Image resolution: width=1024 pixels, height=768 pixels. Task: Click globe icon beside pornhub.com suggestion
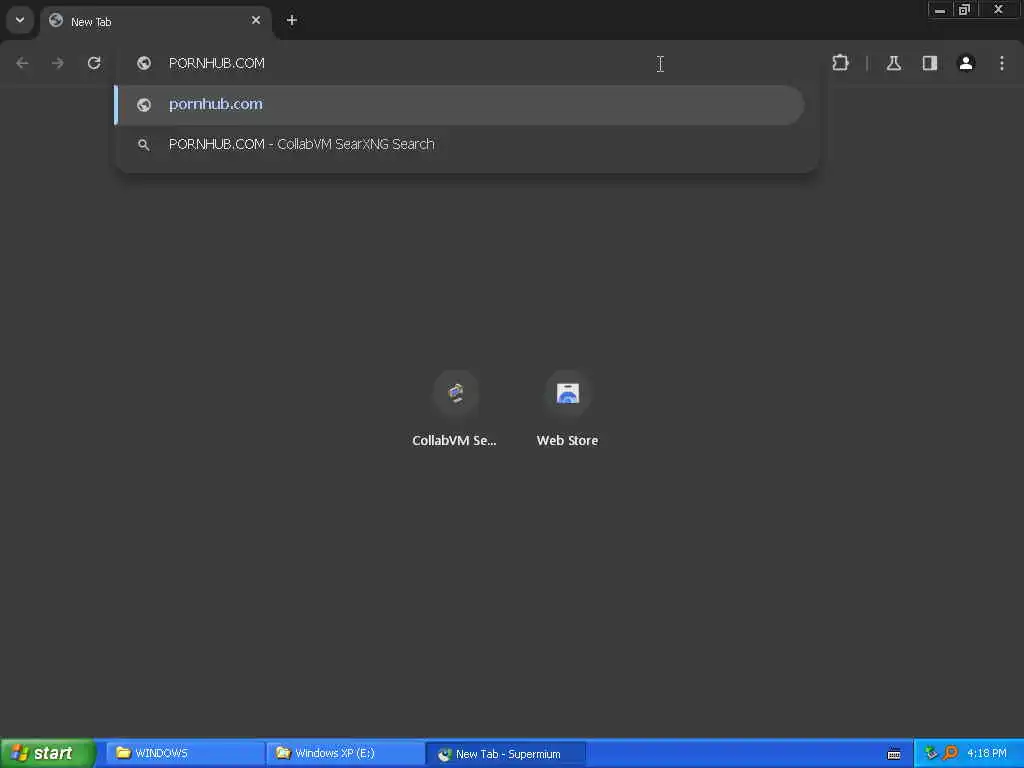(x=144, y=105)
